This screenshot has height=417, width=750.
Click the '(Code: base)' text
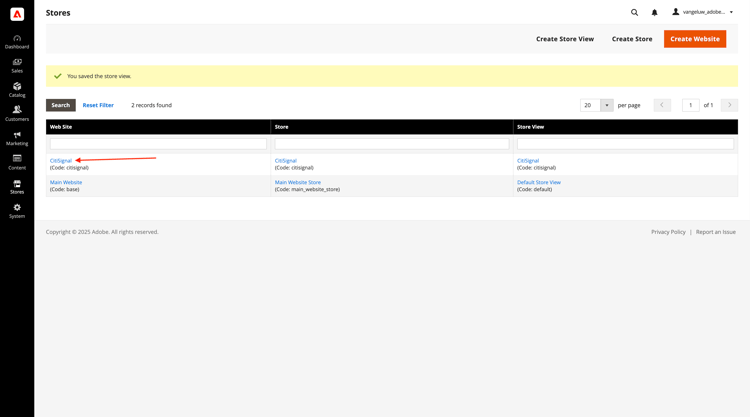click(x=65, y=189)
